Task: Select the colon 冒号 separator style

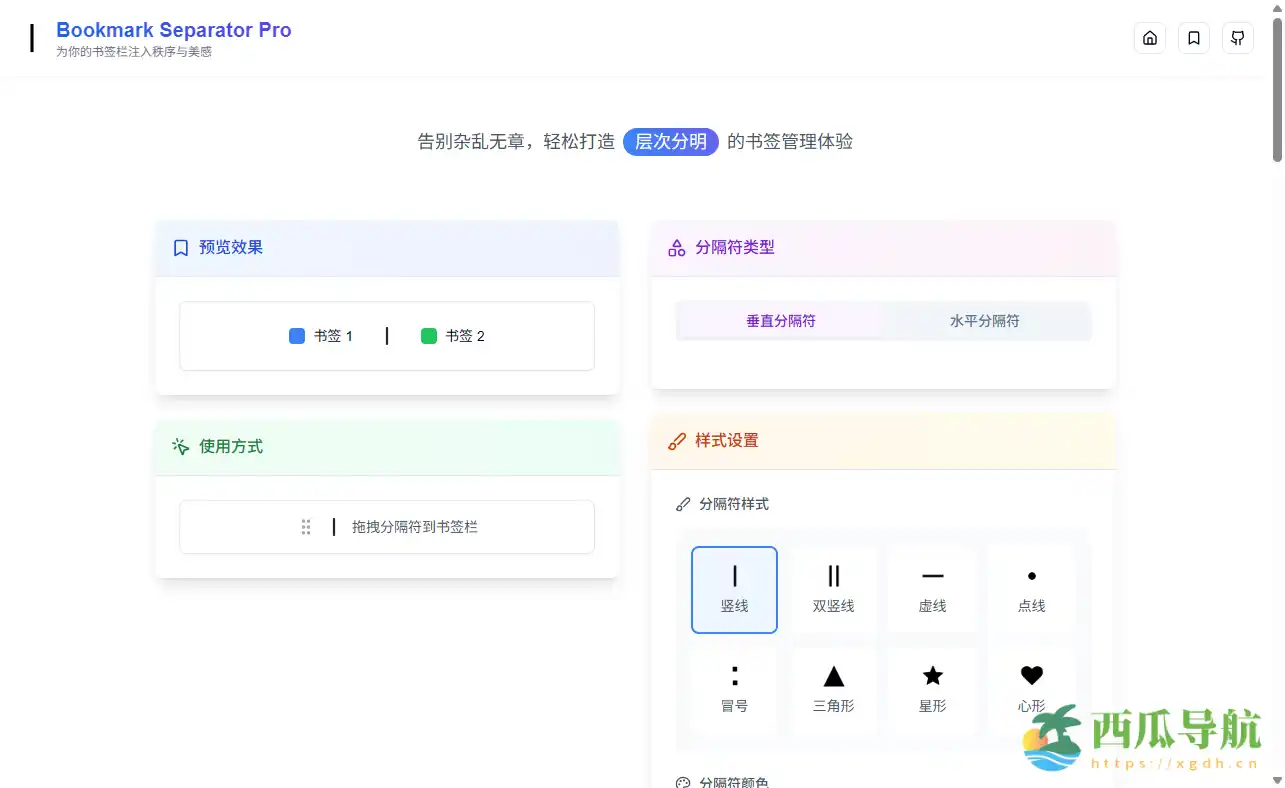Action: tap(734, 689)
